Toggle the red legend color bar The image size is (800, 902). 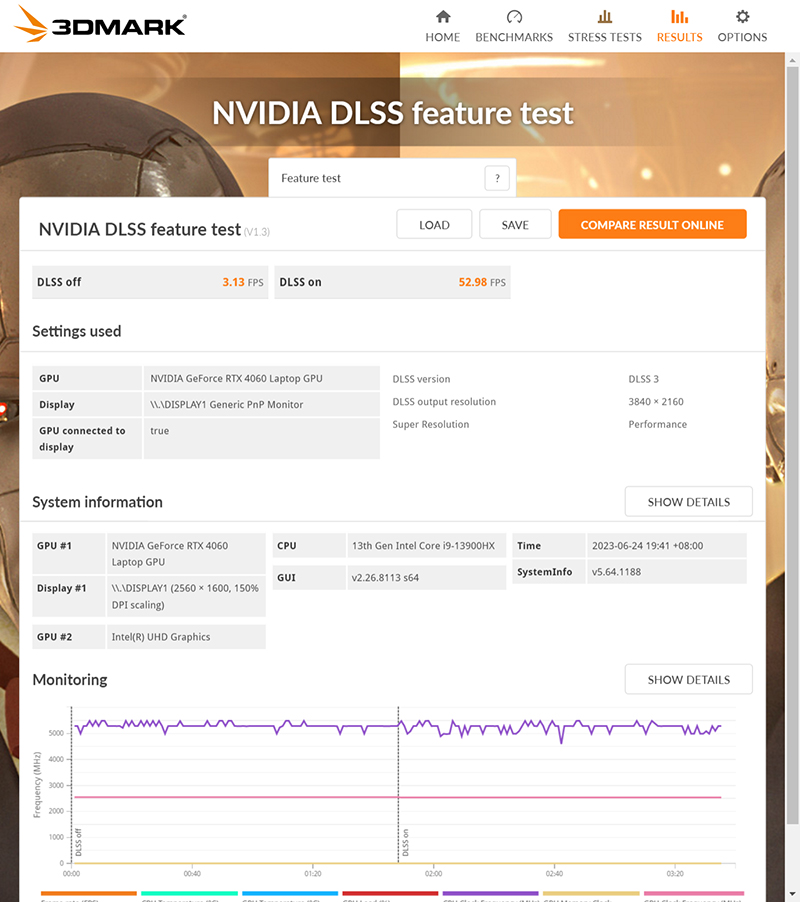click(390, 893)
